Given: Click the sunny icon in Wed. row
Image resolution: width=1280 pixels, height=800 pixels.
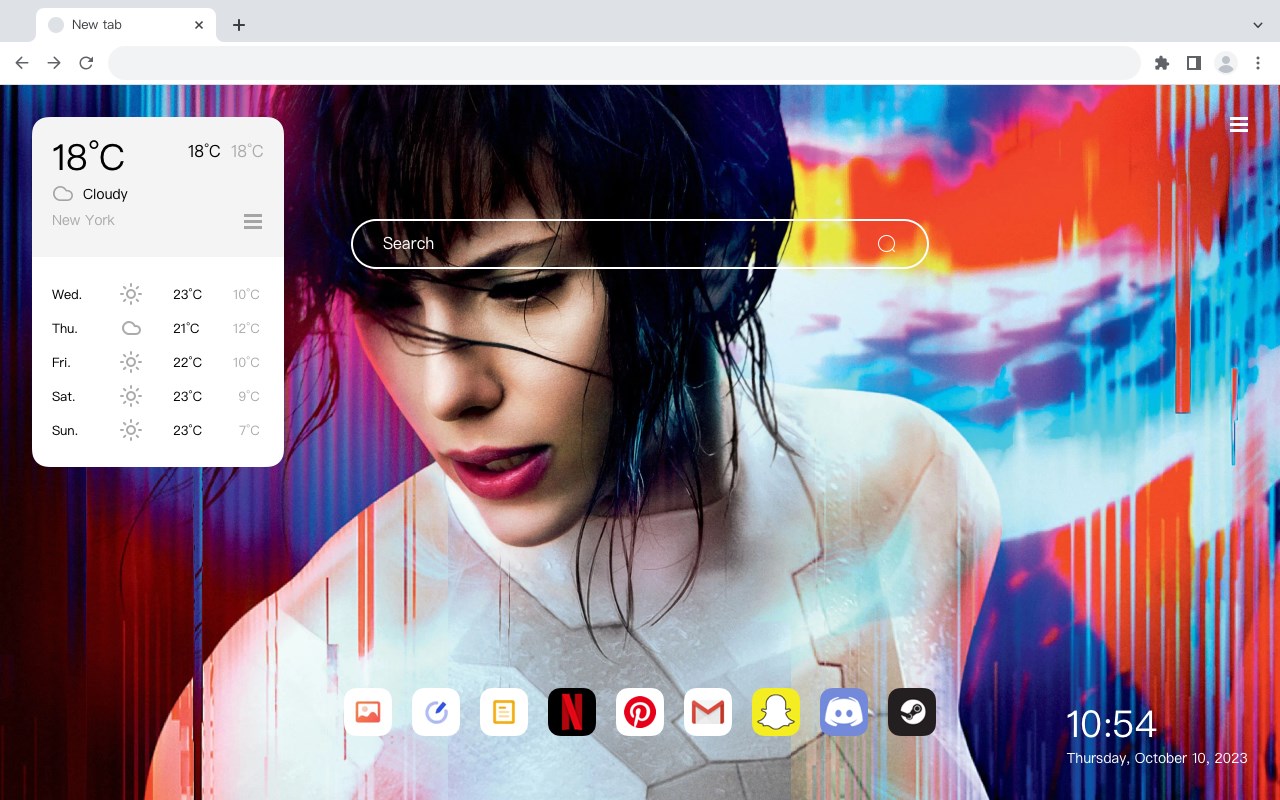Looking at the screenshot, I should click(x=131, y=294).
